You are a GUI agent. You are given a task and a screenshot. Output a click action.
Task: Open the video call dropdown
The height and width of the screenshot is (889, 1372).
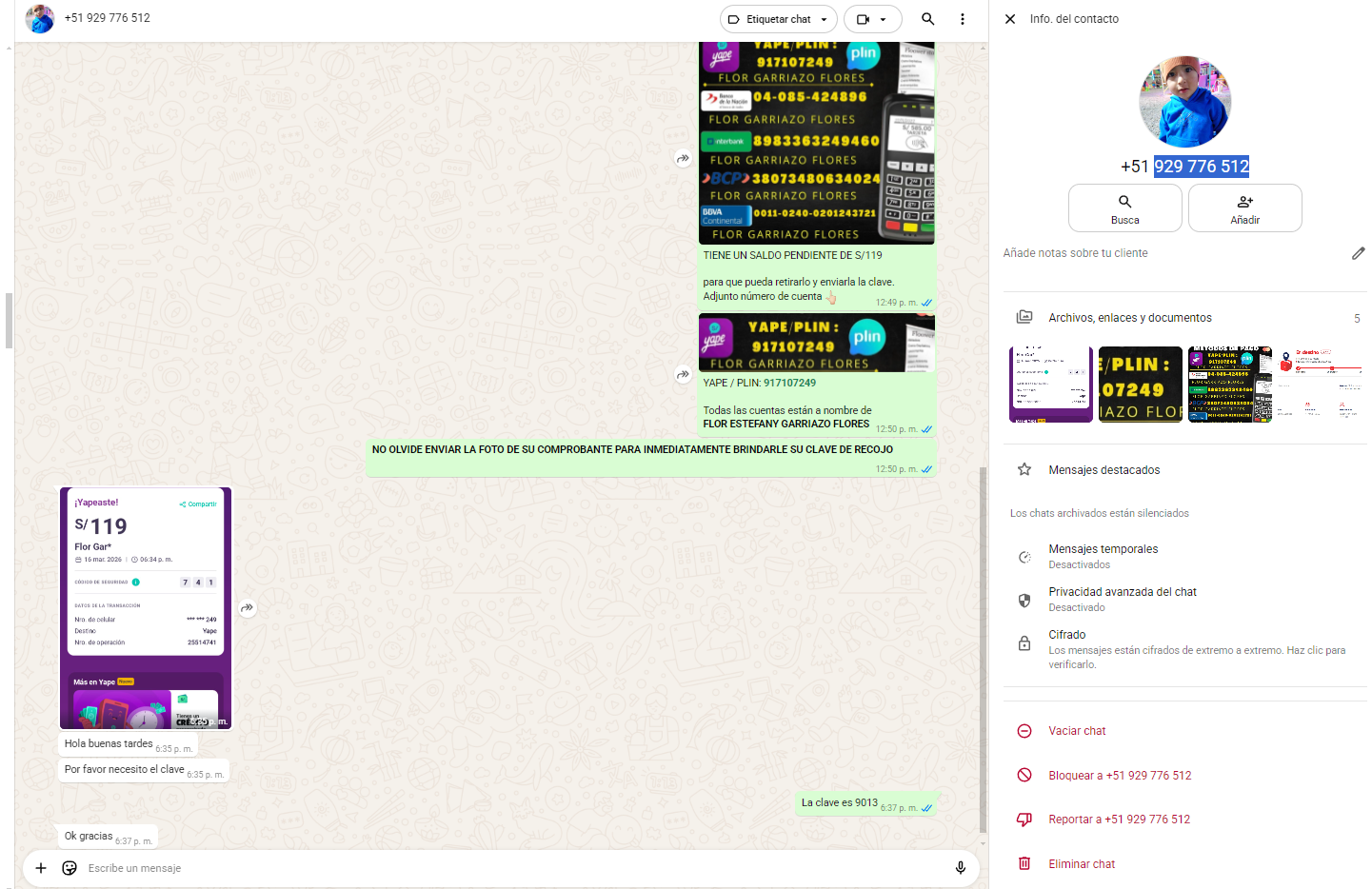pyautogui.click(x=872, y=19)
